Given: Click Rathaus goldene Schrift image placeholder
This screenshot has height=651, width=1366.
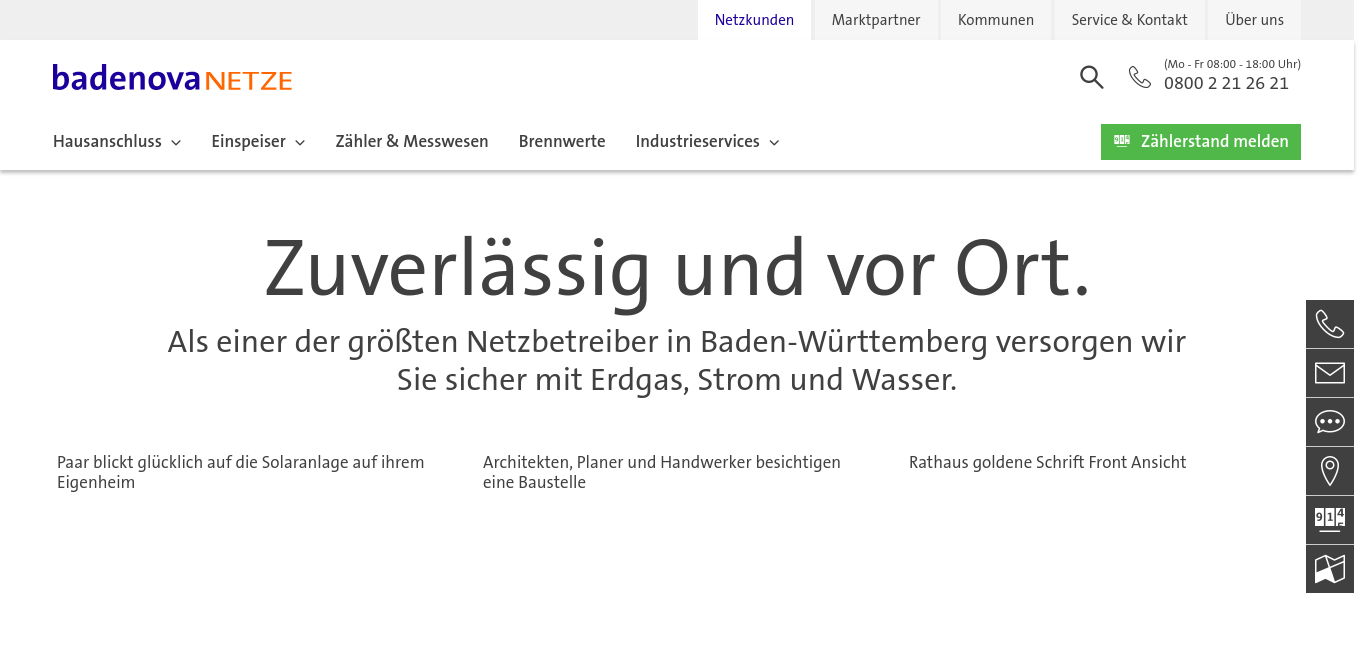Looking at the screenshot, I should point(1047,462).
